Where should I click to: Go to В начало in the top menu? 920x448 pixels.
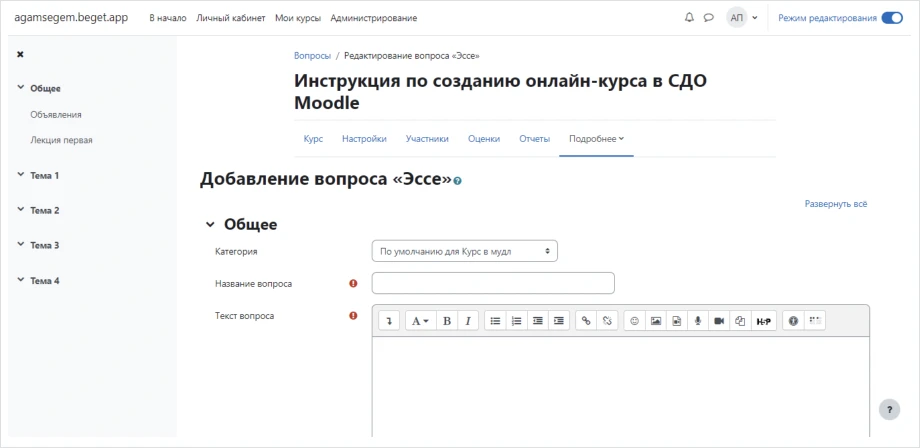pos(168,18)
